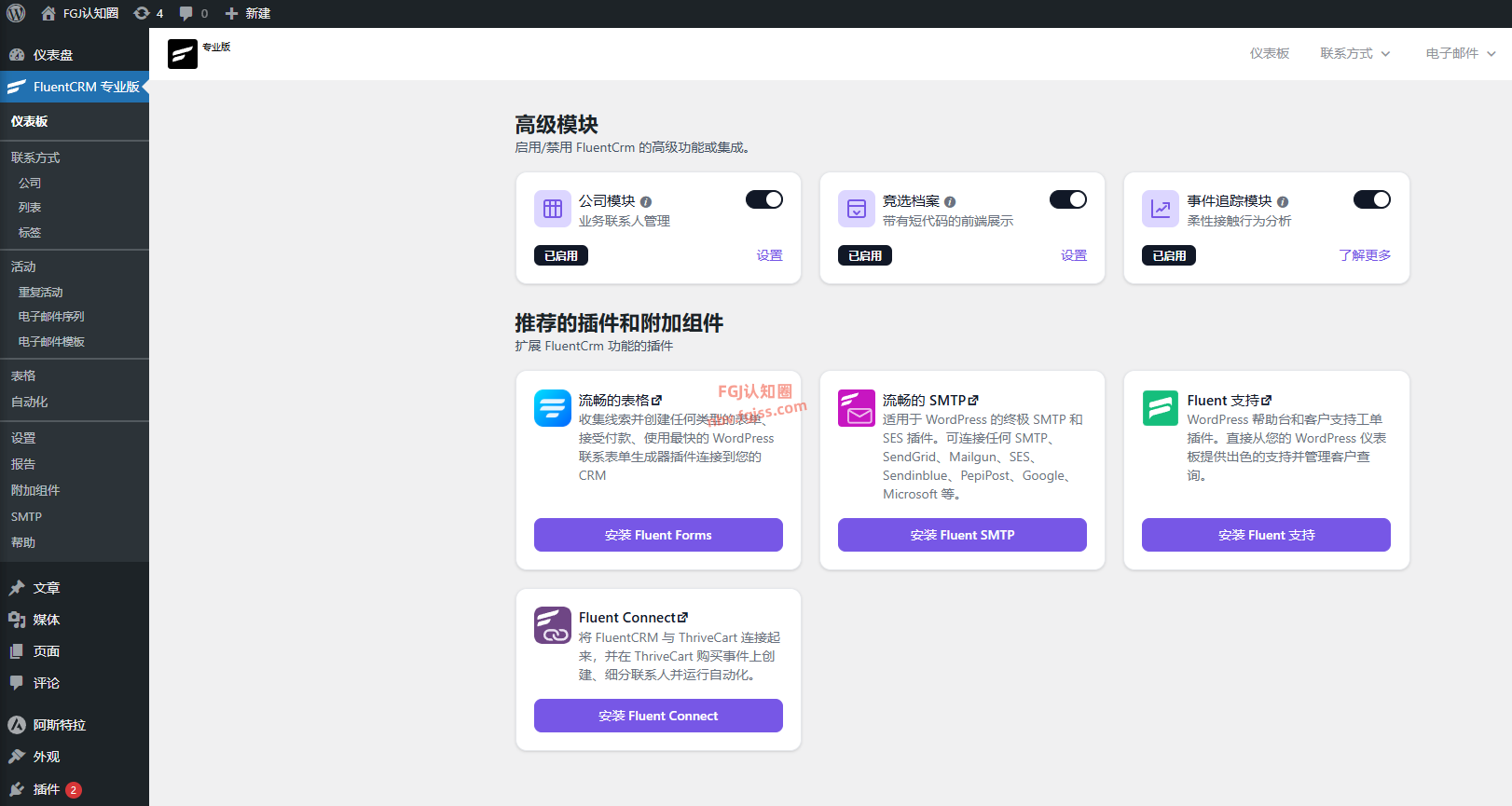Open the Fluent 支持 external link title
The image size is (1512, 806).
coord(1229,400)
